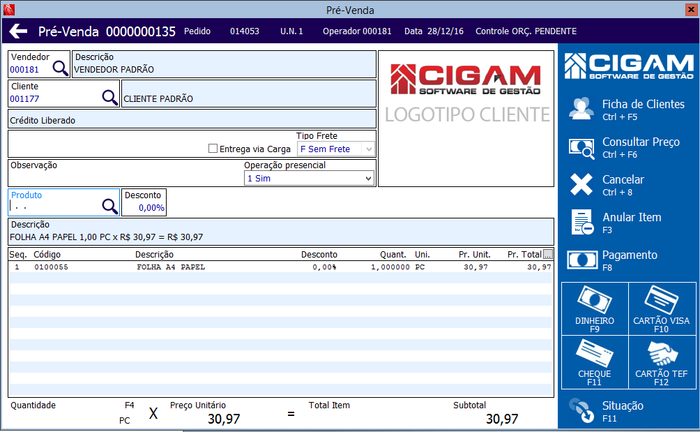Click the CLIENTE PADRÃO description
The width and height of the screenshot is (700, 432).
[158, 99]
